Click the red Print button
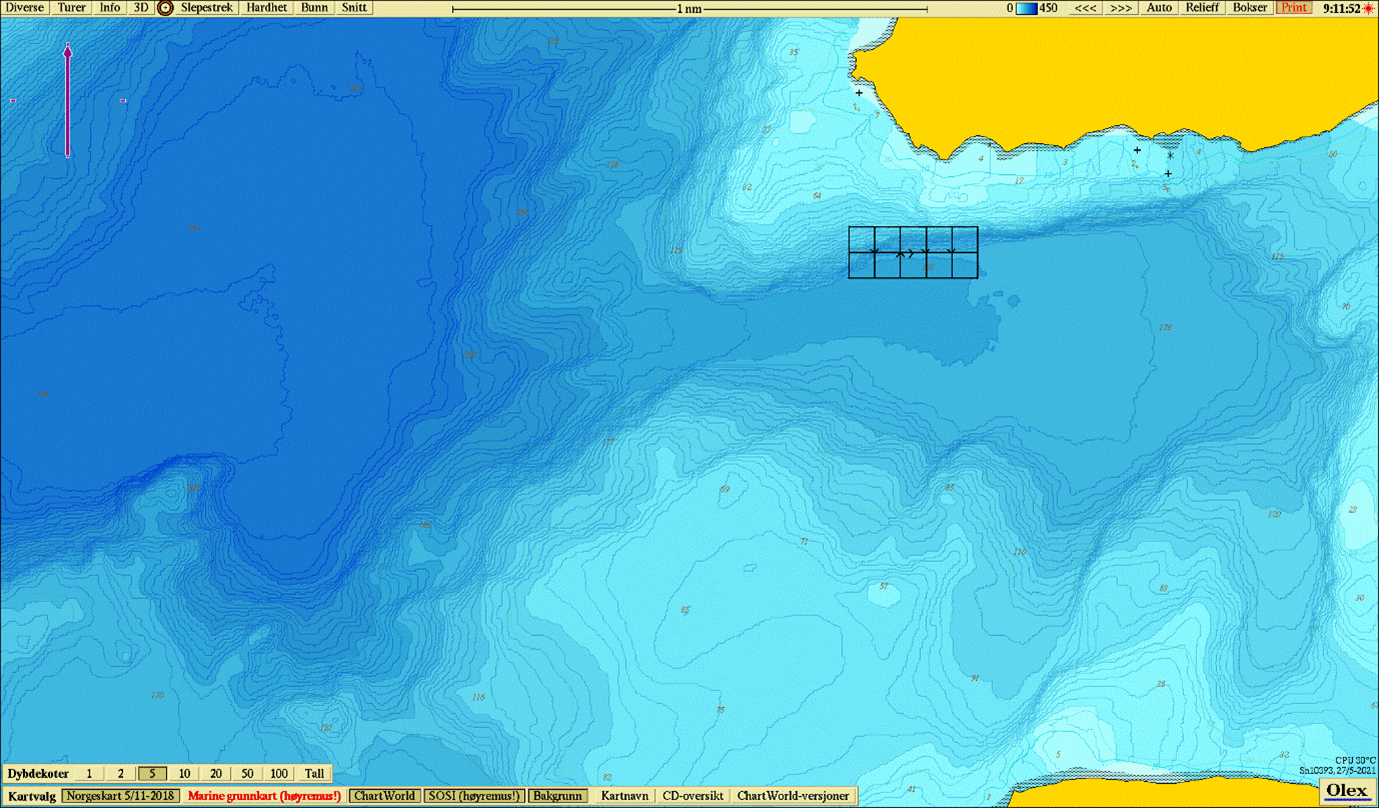The height and width of the screenshot is (808, 1379). point(1294,8)
